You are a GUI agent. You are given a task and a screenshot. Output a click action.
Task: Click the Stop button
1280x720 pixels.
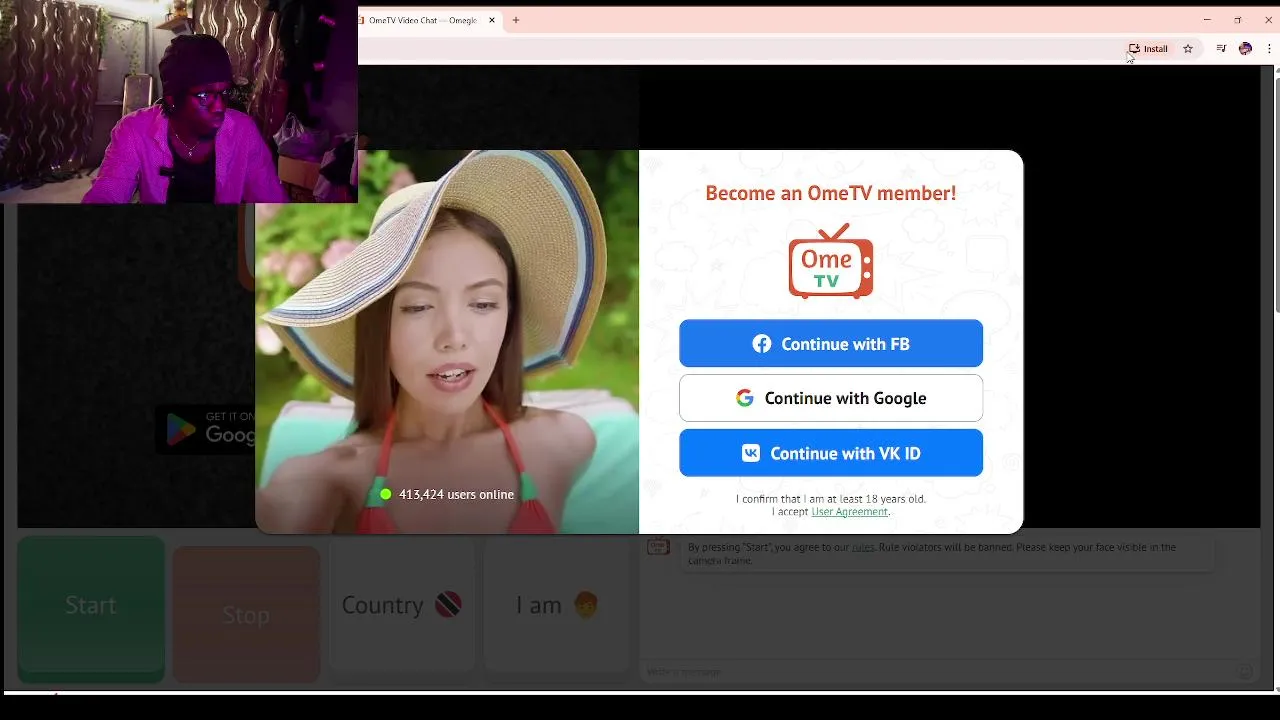(246, 614)
